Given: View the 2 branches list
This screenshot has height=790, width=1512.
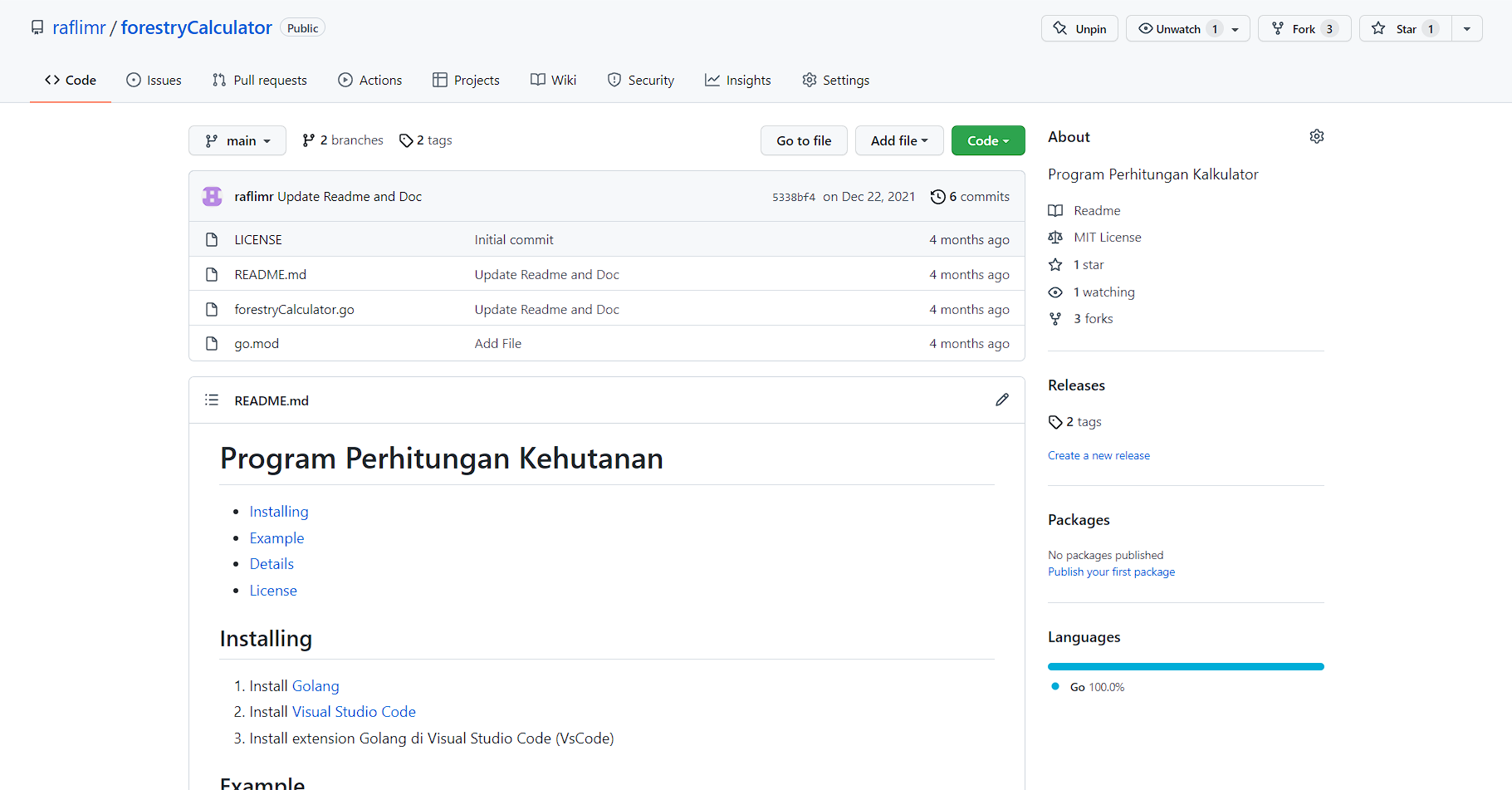Looking at the screenshot, I should tap(343, 140).
